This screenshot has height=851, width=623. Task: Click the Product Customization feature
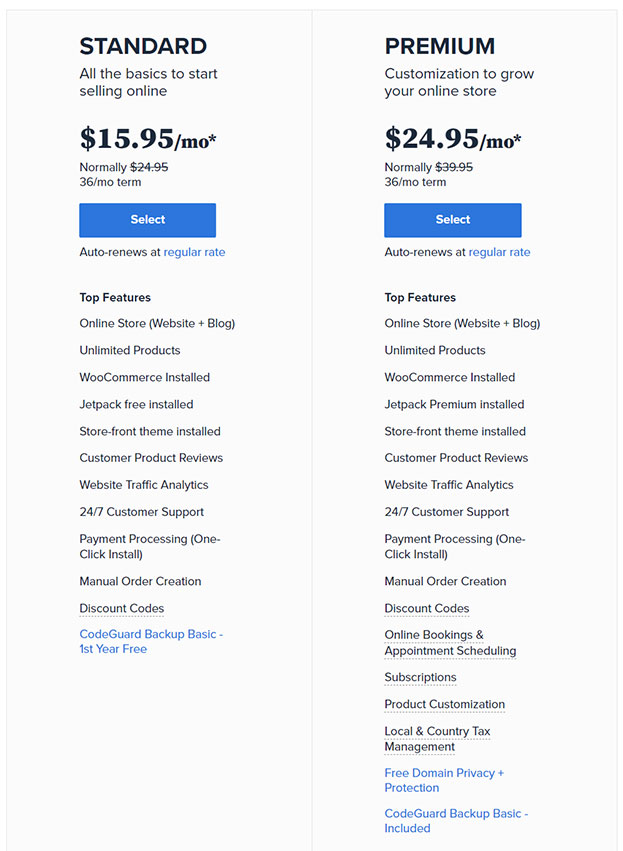[444, 704]
